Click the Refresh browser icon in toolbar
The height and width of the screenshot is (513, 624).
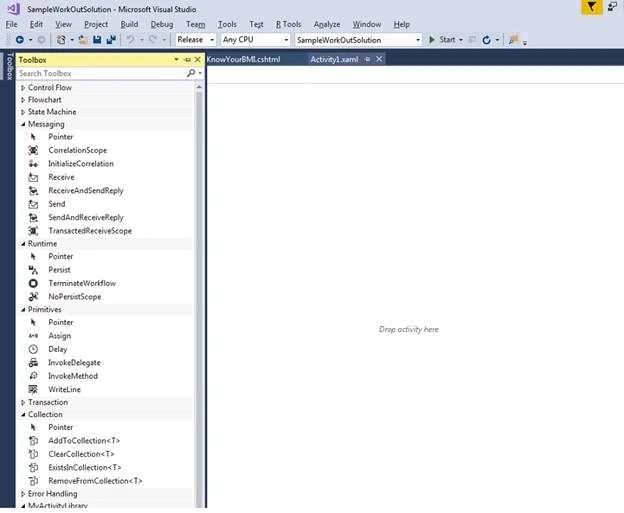point(486,40)
